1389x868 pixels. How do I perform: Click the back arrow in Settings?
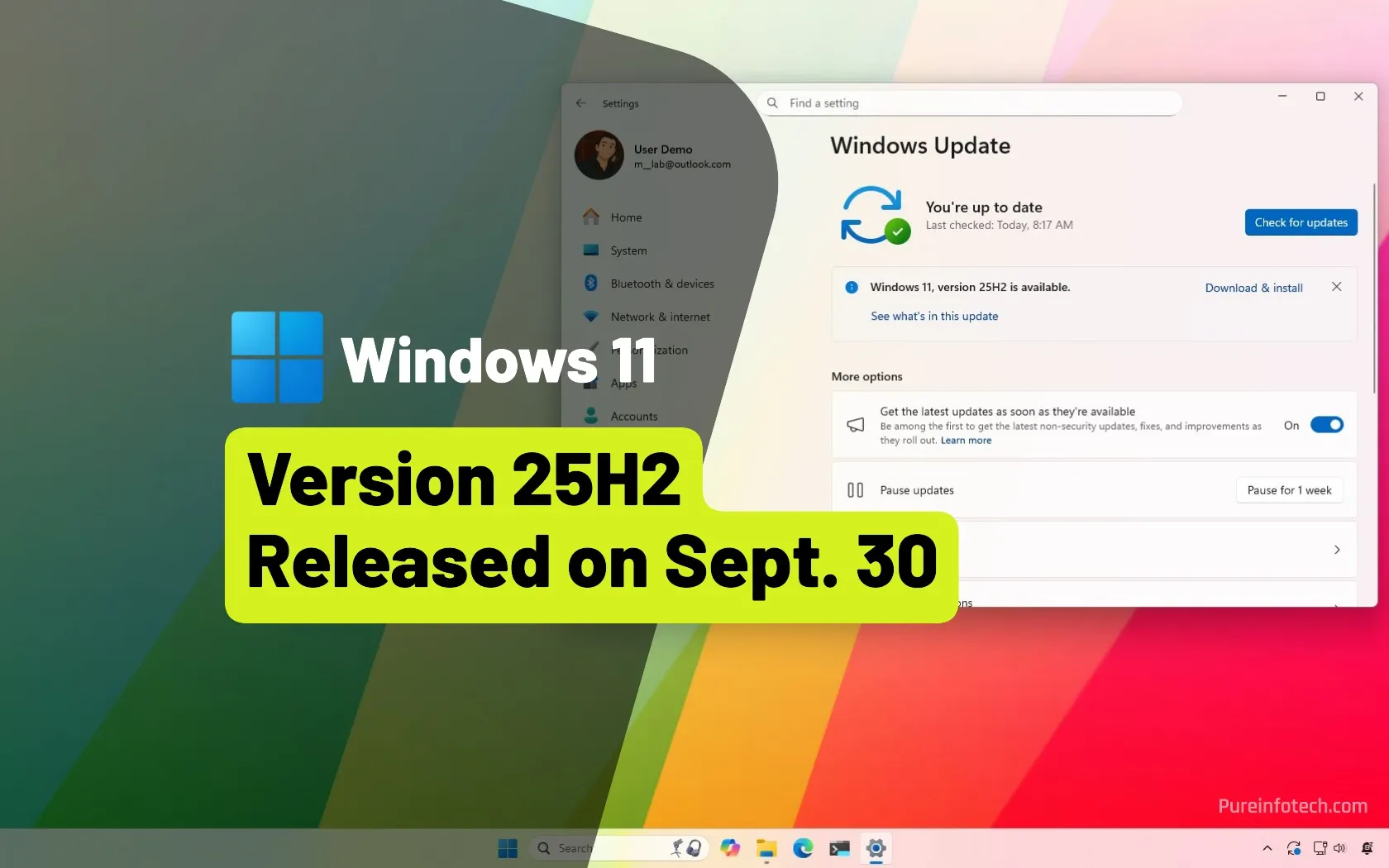pos(581,103)
